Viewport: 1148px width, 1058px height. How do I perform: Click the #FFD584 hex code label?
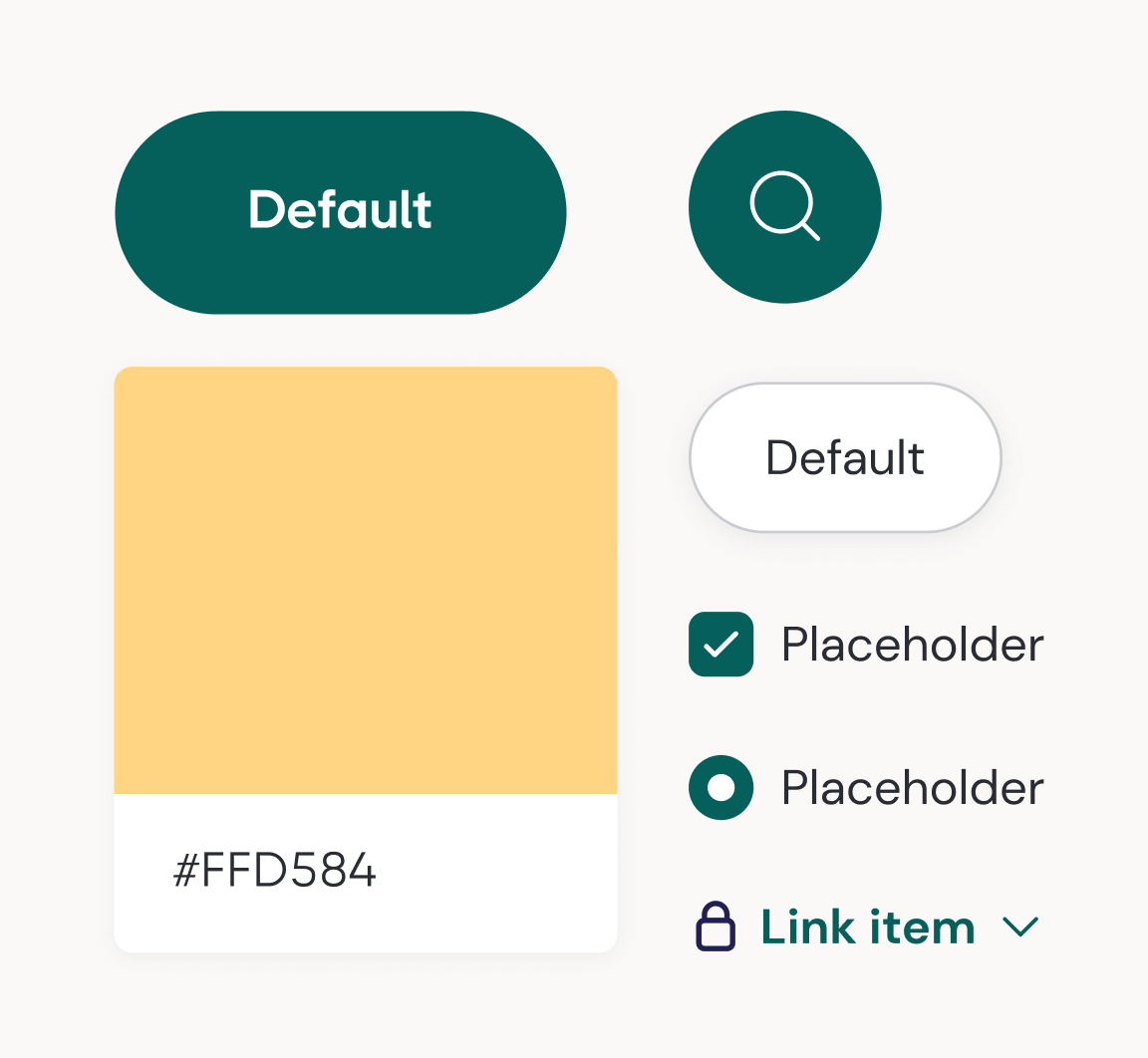click(x=273, y=870)
